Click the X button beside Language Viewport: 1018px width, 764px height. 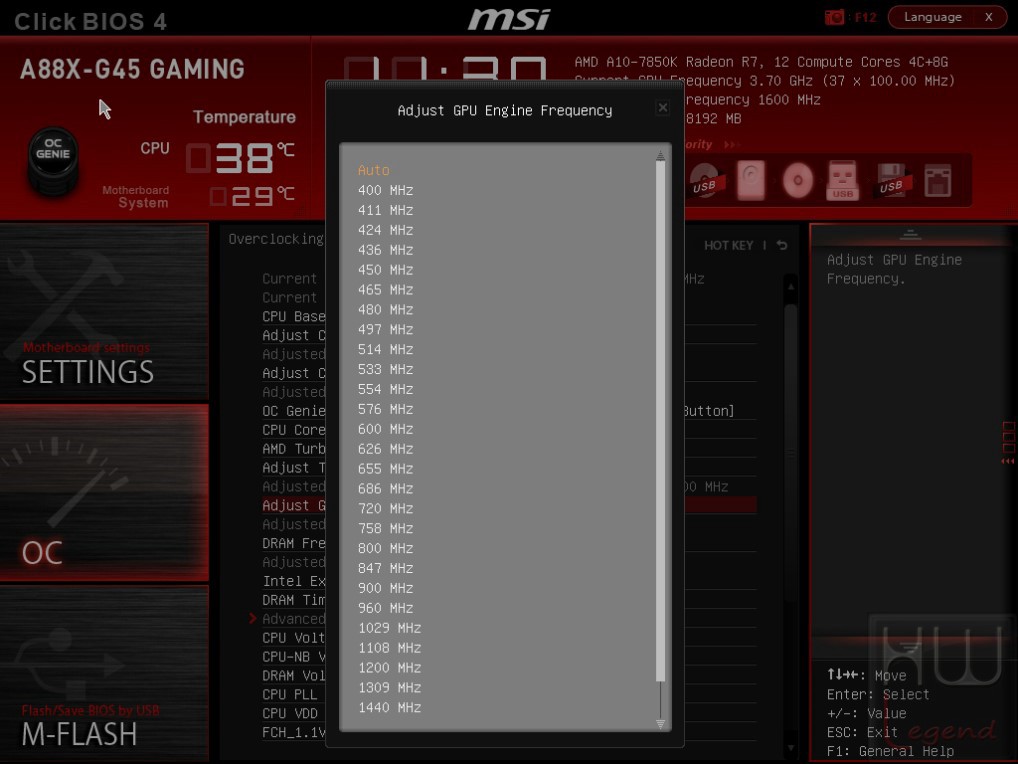(x=989, y=17)
